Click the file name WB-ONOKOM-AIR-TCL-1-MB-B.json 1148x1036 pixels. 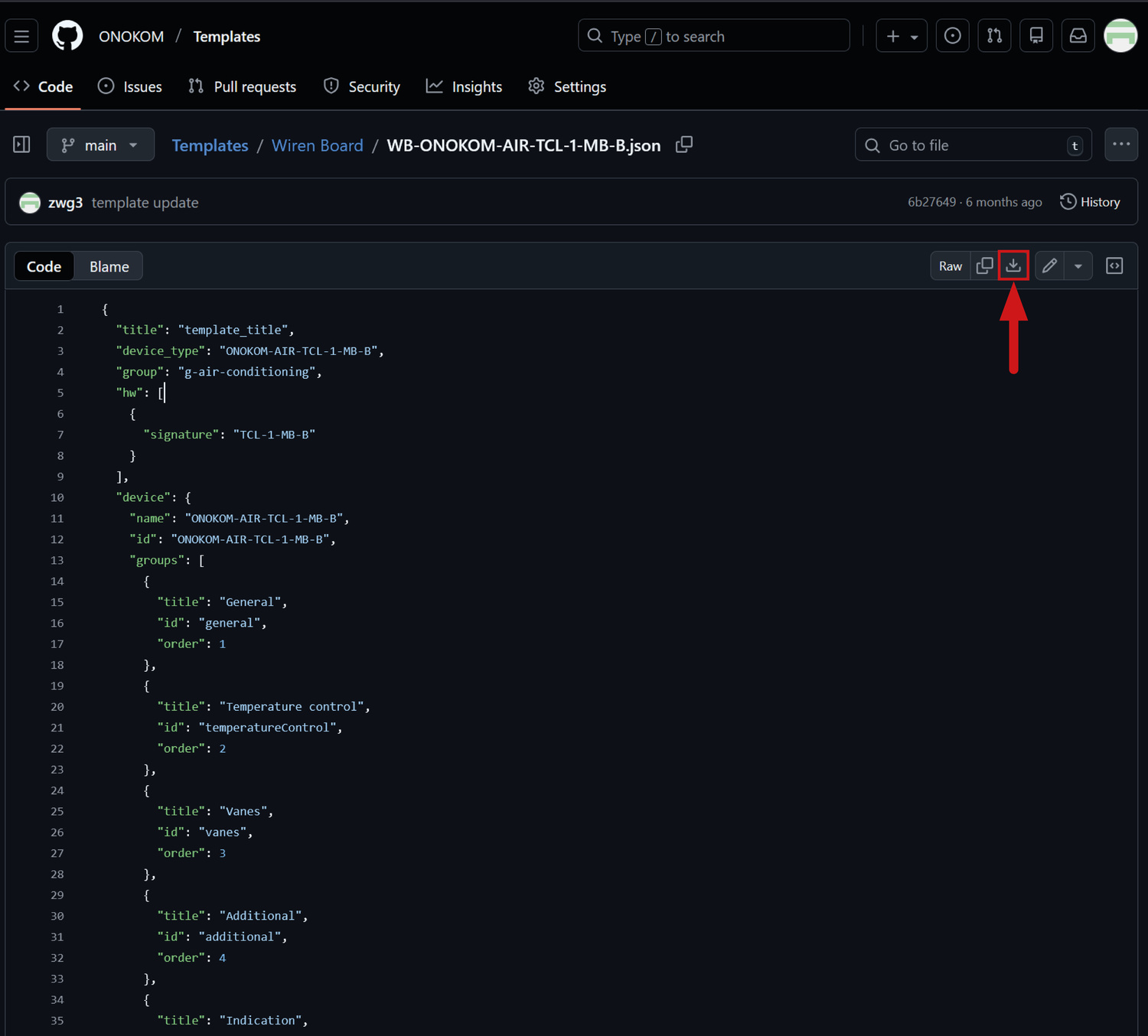(x=523, y=145)
